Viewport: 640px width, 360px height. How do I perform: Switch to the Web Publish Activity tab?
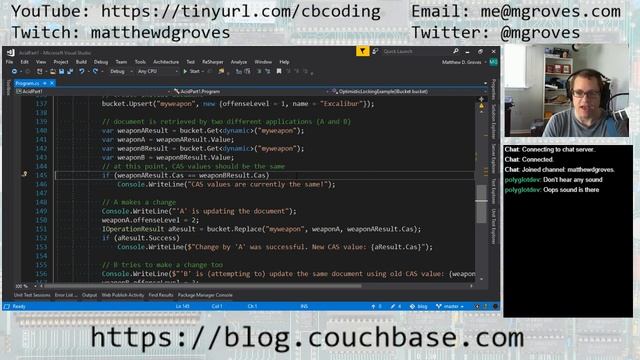point(123,295)
